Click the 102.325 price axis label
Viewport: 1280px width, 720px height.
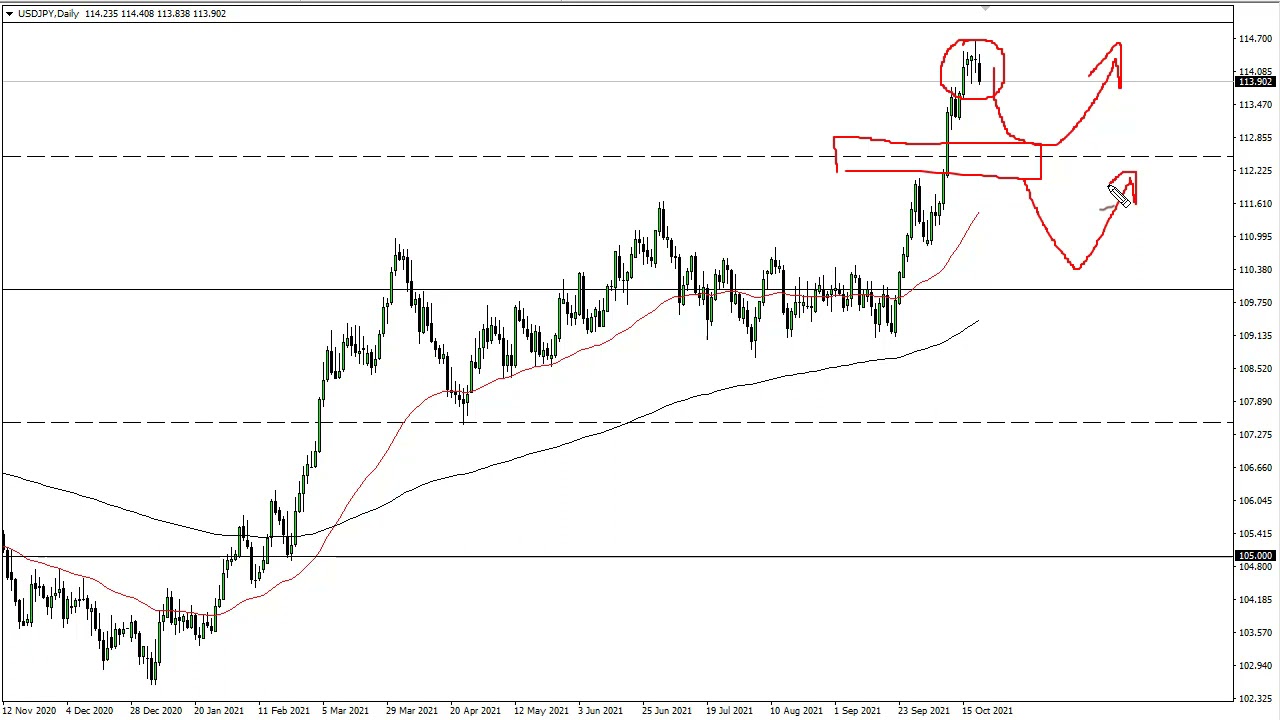click(1255, 699)
